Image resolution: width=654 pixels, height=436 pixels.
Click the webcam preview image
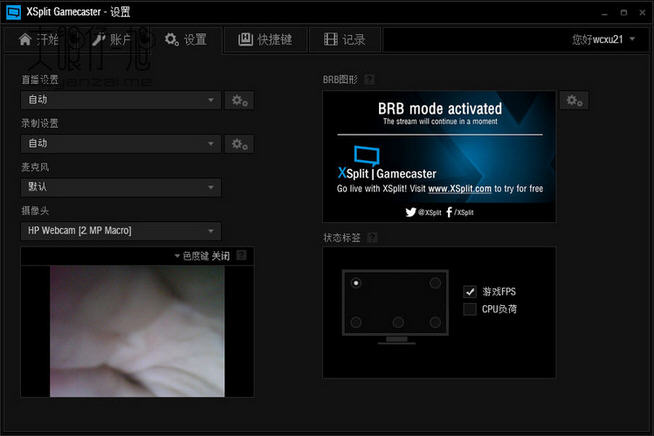[137, 330]
